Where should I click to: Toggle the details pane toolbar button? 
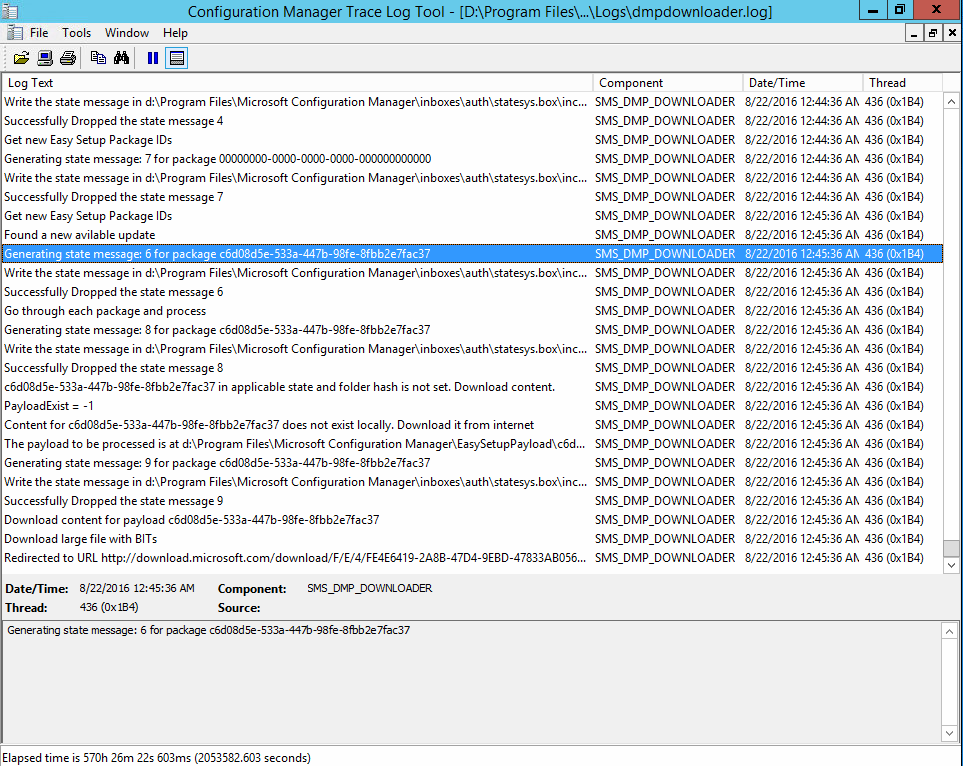click(176, 58)
